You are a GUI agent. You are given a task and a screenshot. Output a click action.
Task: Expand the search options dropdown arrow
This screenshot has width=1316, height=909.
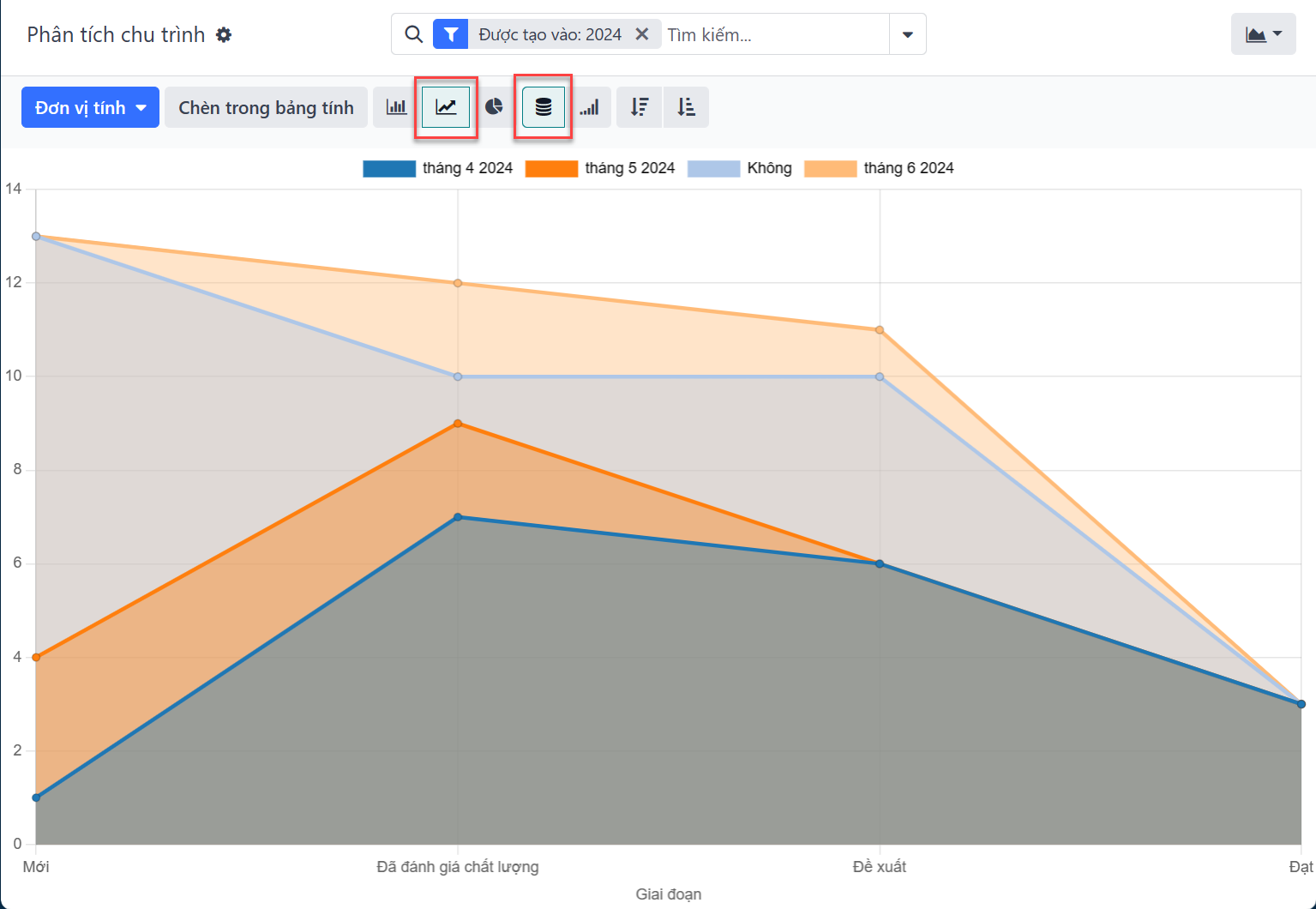pyautogui.click(x=907, y=34)
